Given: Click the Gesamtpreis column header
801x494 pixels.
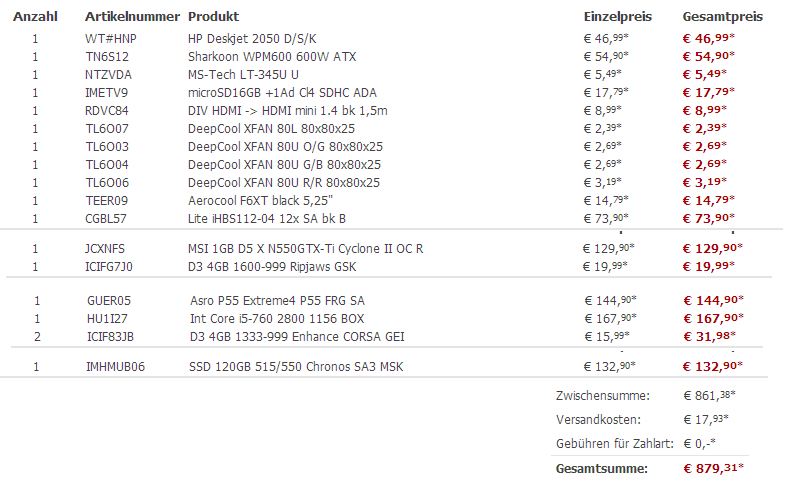Looking at the screenshot, I should pyautogui.click(x=723, y=17).
